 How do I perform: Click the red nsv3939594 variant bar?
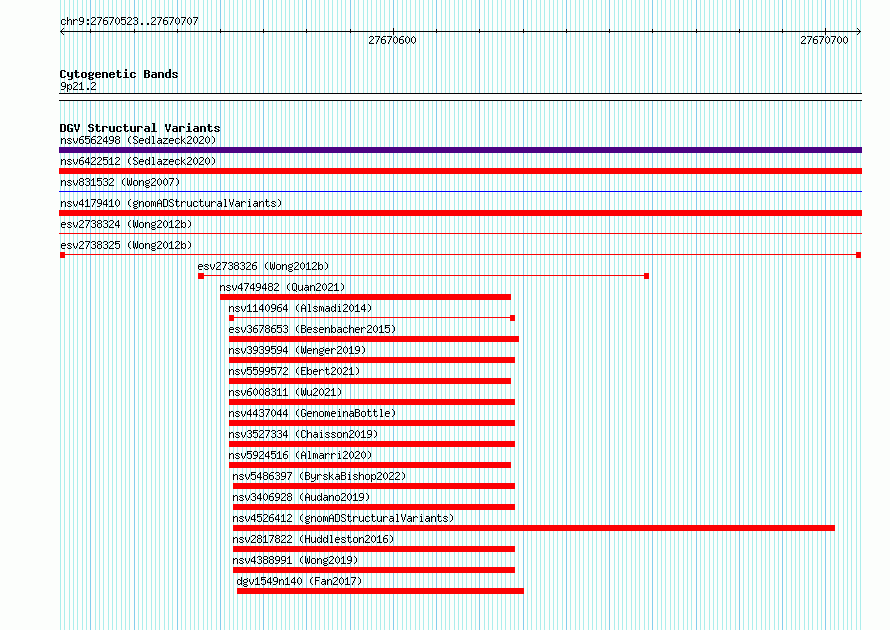tap(372, 360)
